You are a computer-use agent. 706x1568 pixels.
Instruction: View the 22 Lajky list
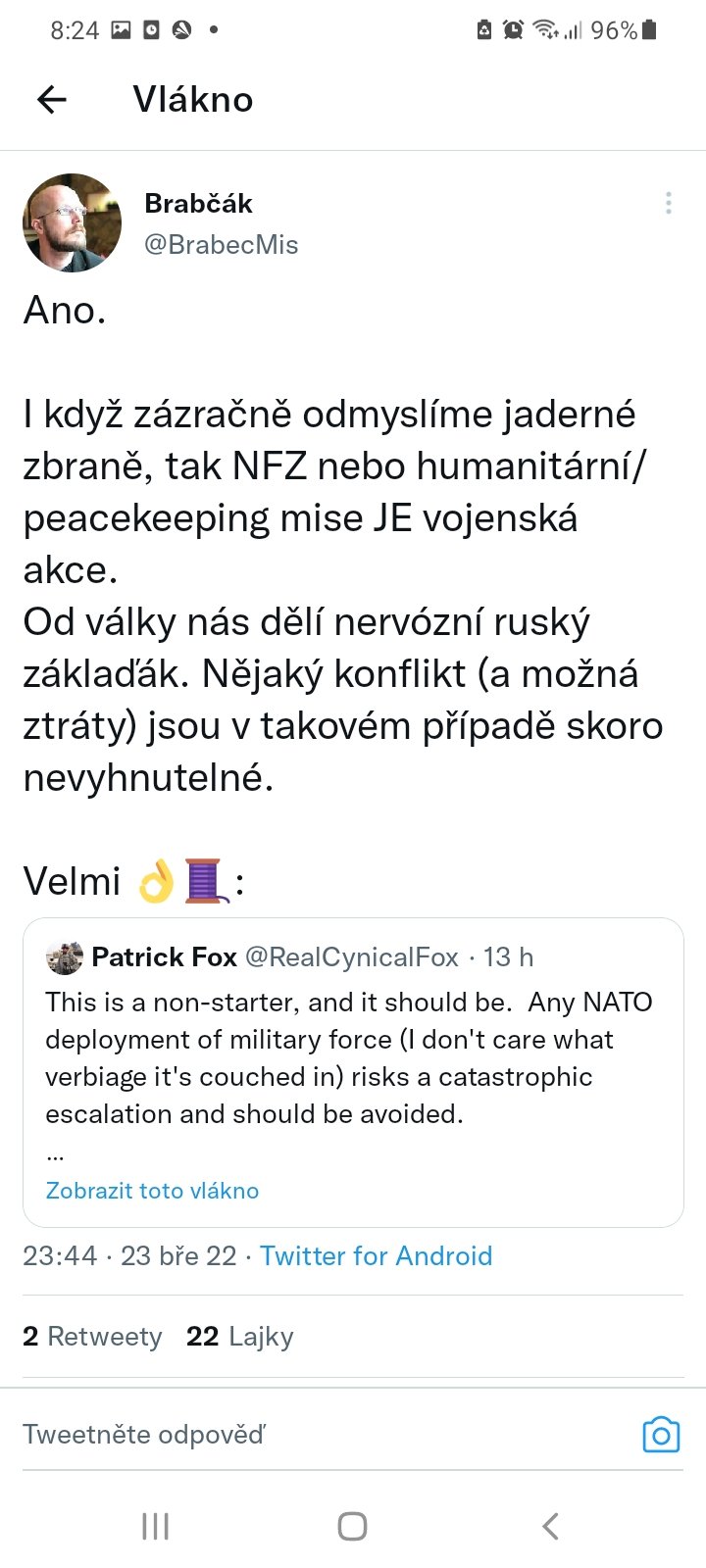tap(240, 1337)
